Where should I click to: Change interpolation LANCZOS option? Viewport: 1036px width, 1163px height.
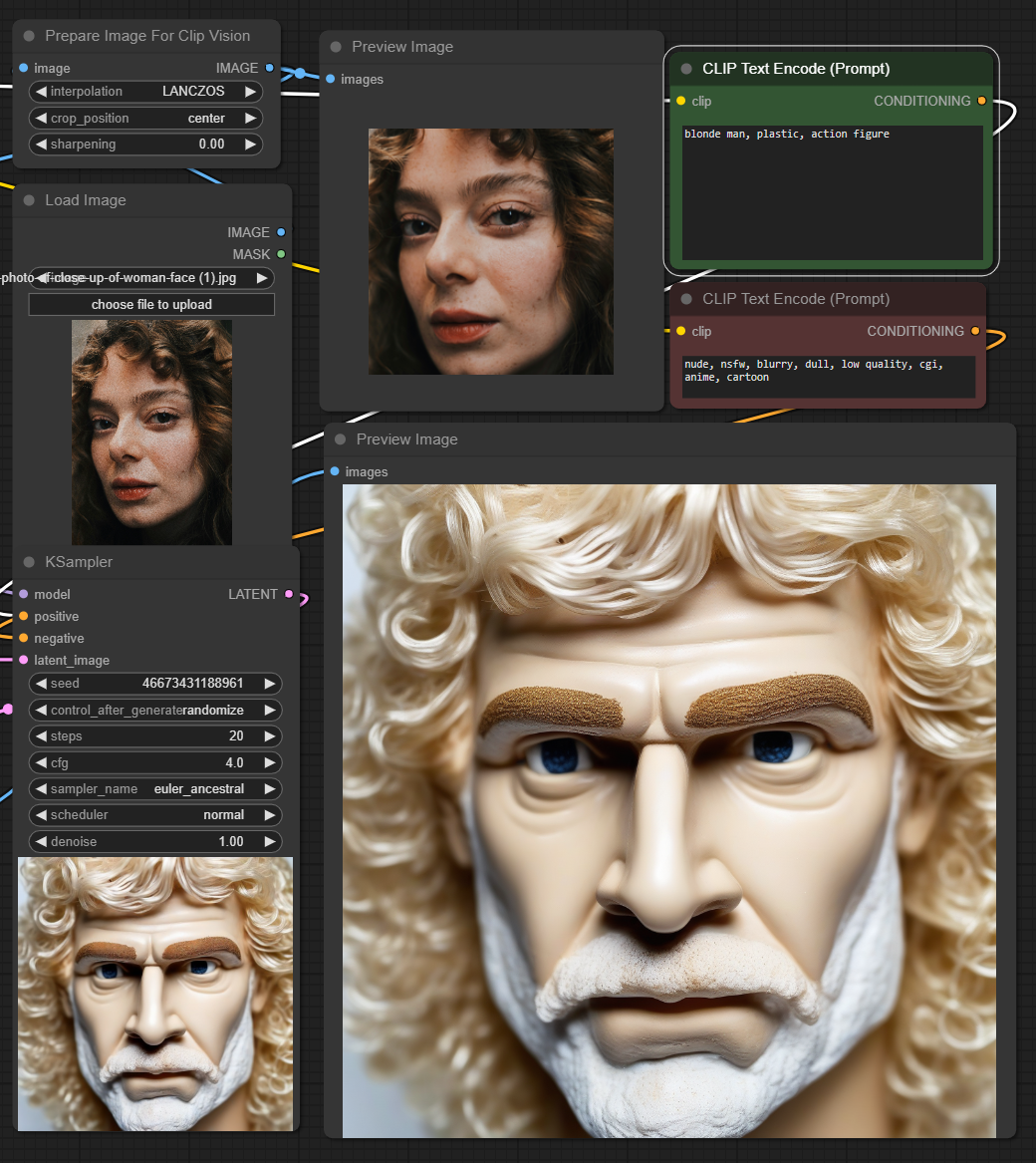(146, 92)
